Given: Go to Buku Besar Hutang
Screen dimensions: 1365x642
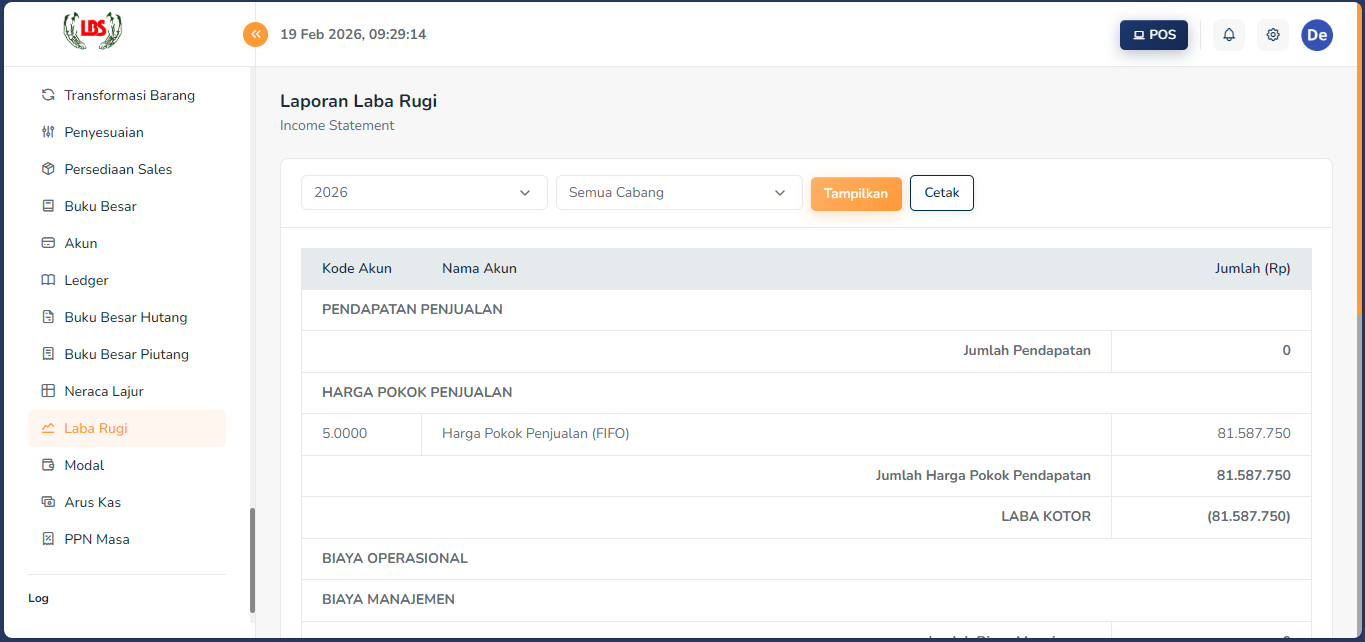Looking at the screenshot, I should click(127, 317).
